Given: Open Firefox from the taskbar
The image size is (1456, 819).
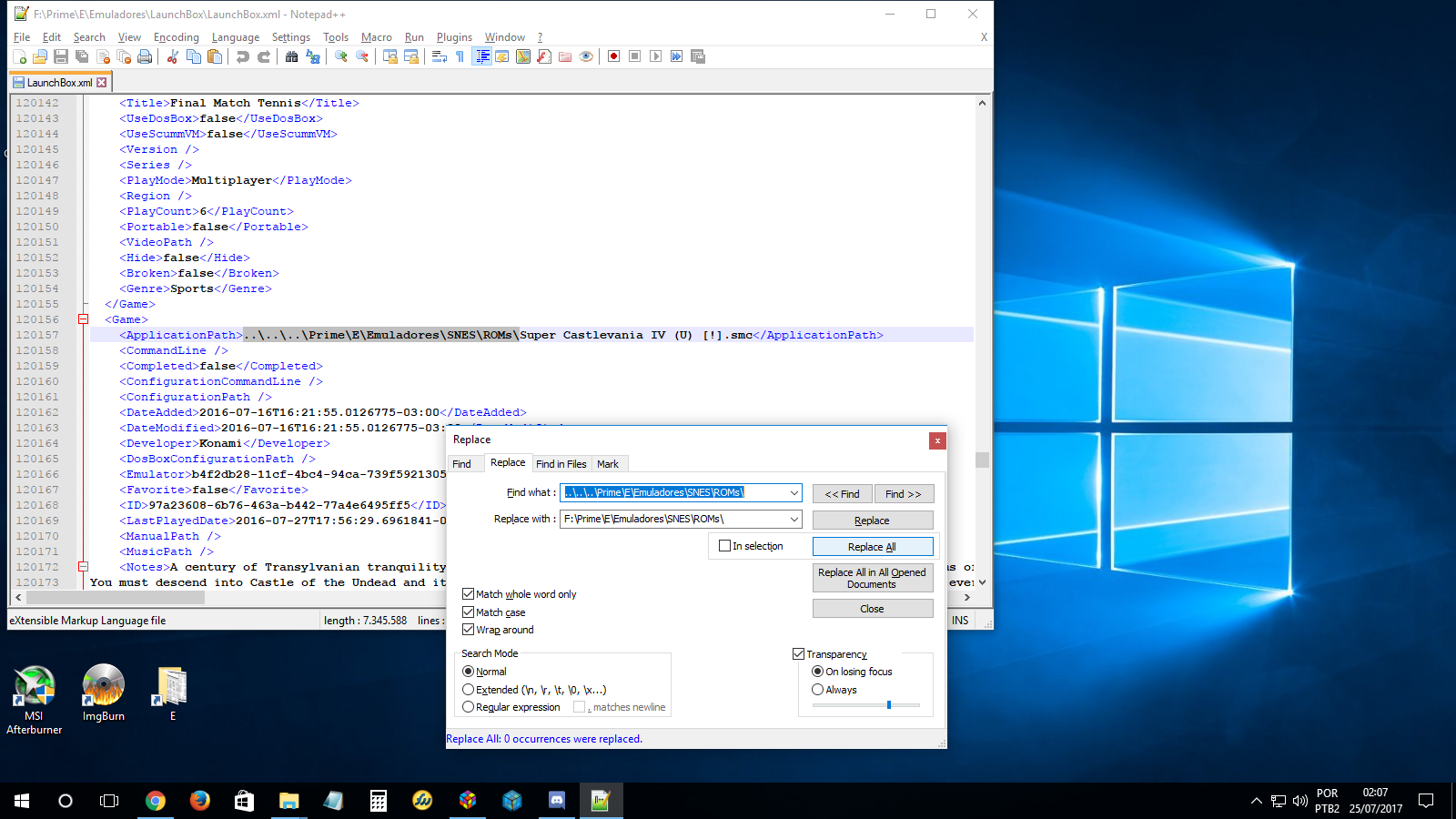Looking at the screenshot, I should 200,801.
